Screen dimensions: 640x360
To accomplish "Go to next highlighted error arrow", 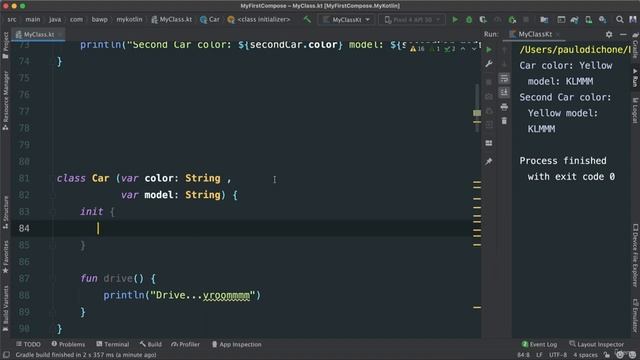I will pos(474,49).
